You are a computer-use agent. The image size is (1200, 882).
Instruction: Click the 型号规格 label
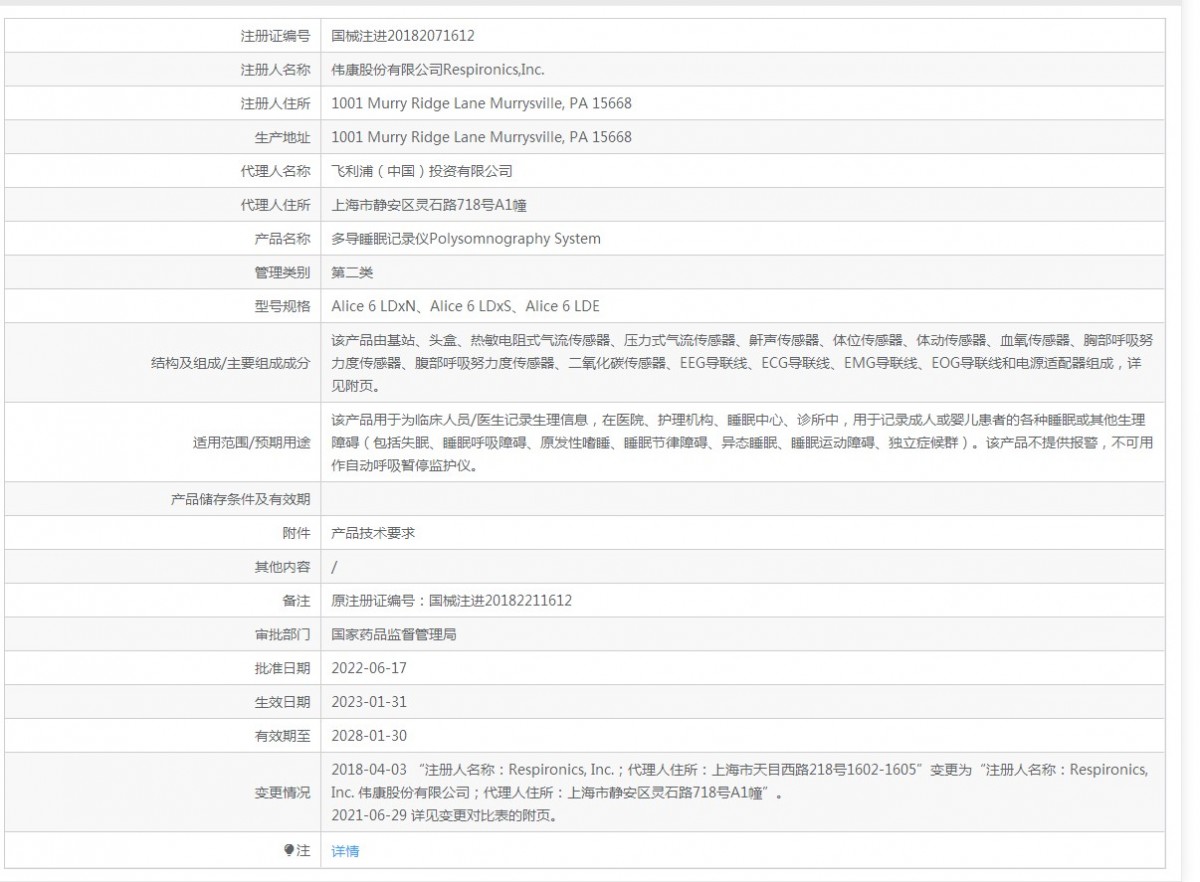[282, 306]
